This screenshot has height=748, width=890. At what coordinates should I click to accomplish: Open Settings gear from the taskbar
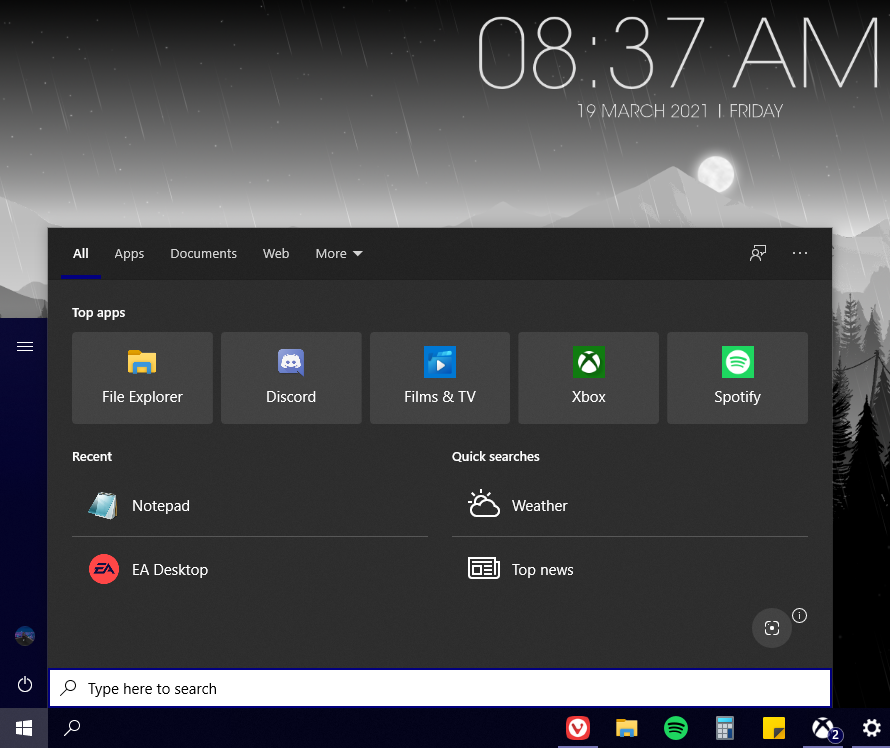(871, 728)
